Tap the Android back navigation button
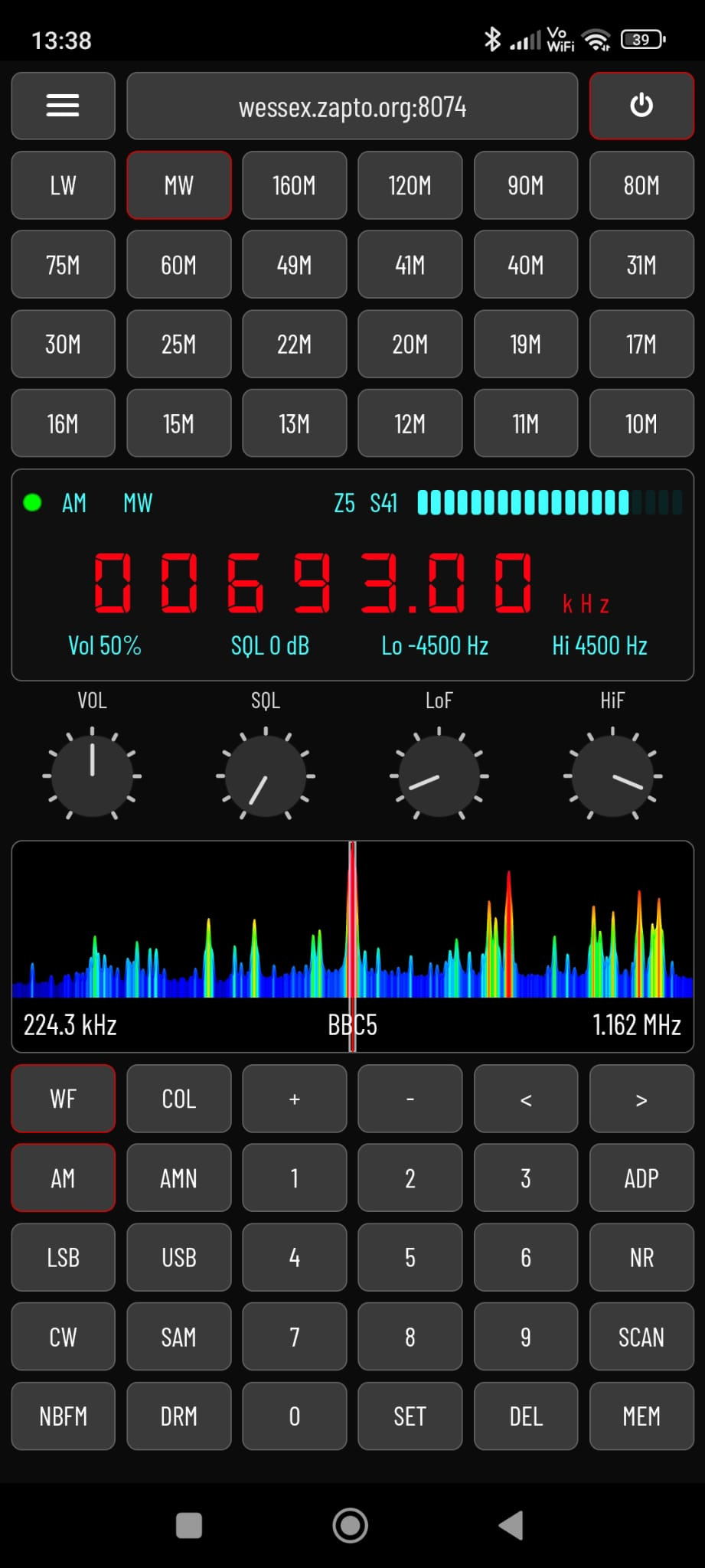The image size is (705, 1568). [511, 1525]
